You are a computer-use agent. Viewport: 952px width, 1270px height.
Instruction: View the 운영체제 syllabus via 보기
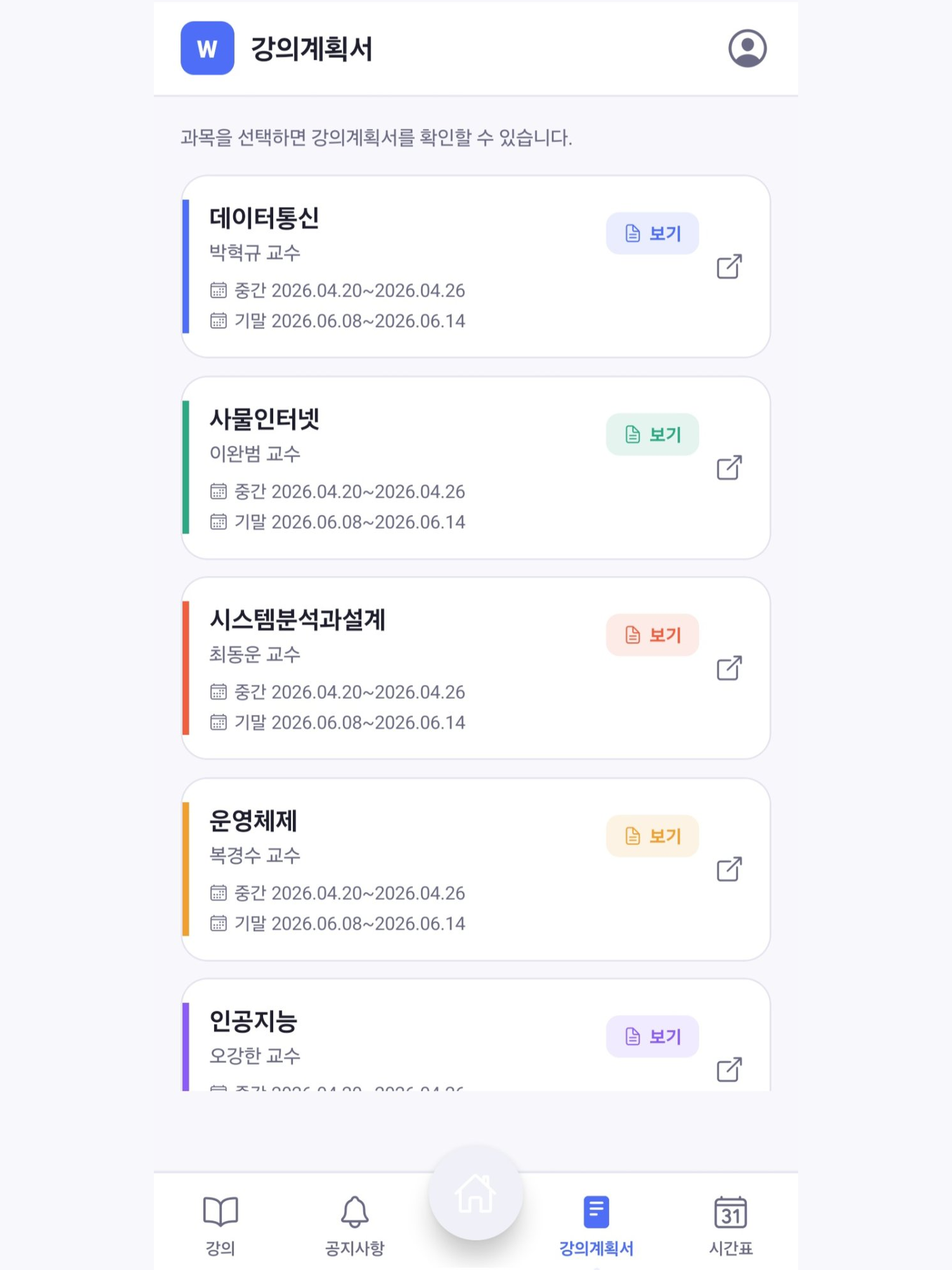(x=652, y=836)
